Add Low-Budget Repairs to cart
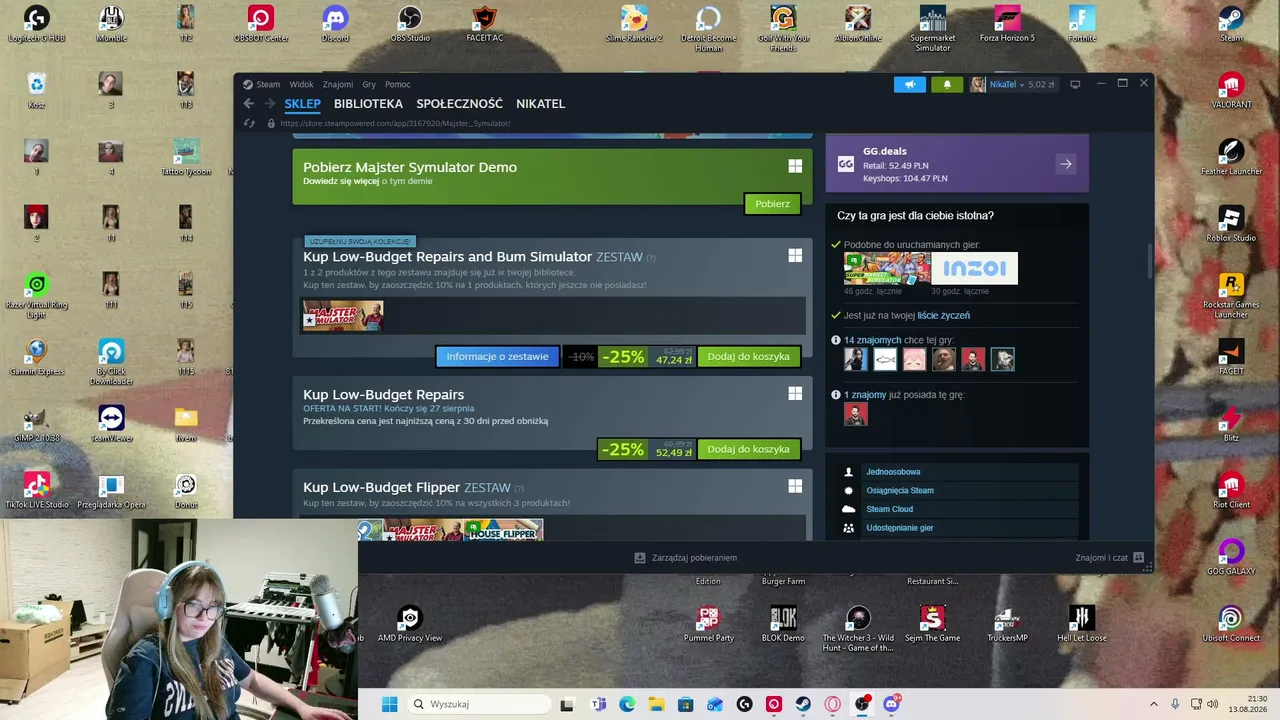The width and height of the screenshot is (1280, 720). (x=748, y=450)
